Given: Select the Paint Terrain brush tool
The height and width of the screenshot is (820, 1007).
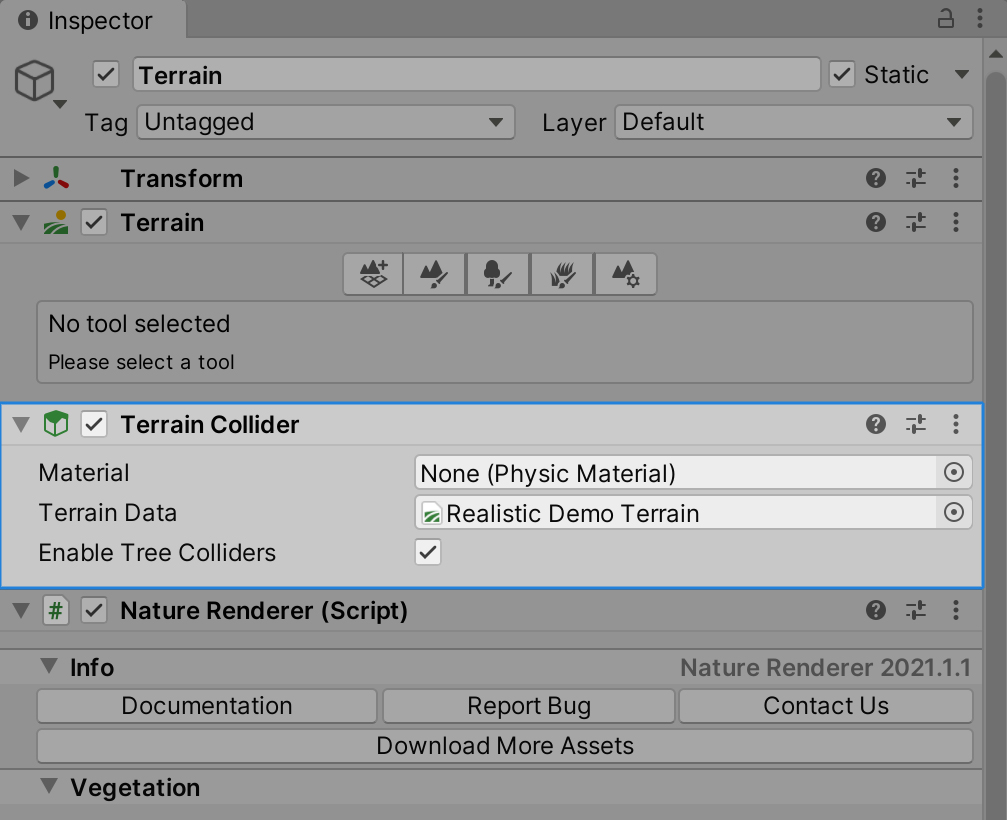Looking at the screenshot, I should [x=435, y=273].
